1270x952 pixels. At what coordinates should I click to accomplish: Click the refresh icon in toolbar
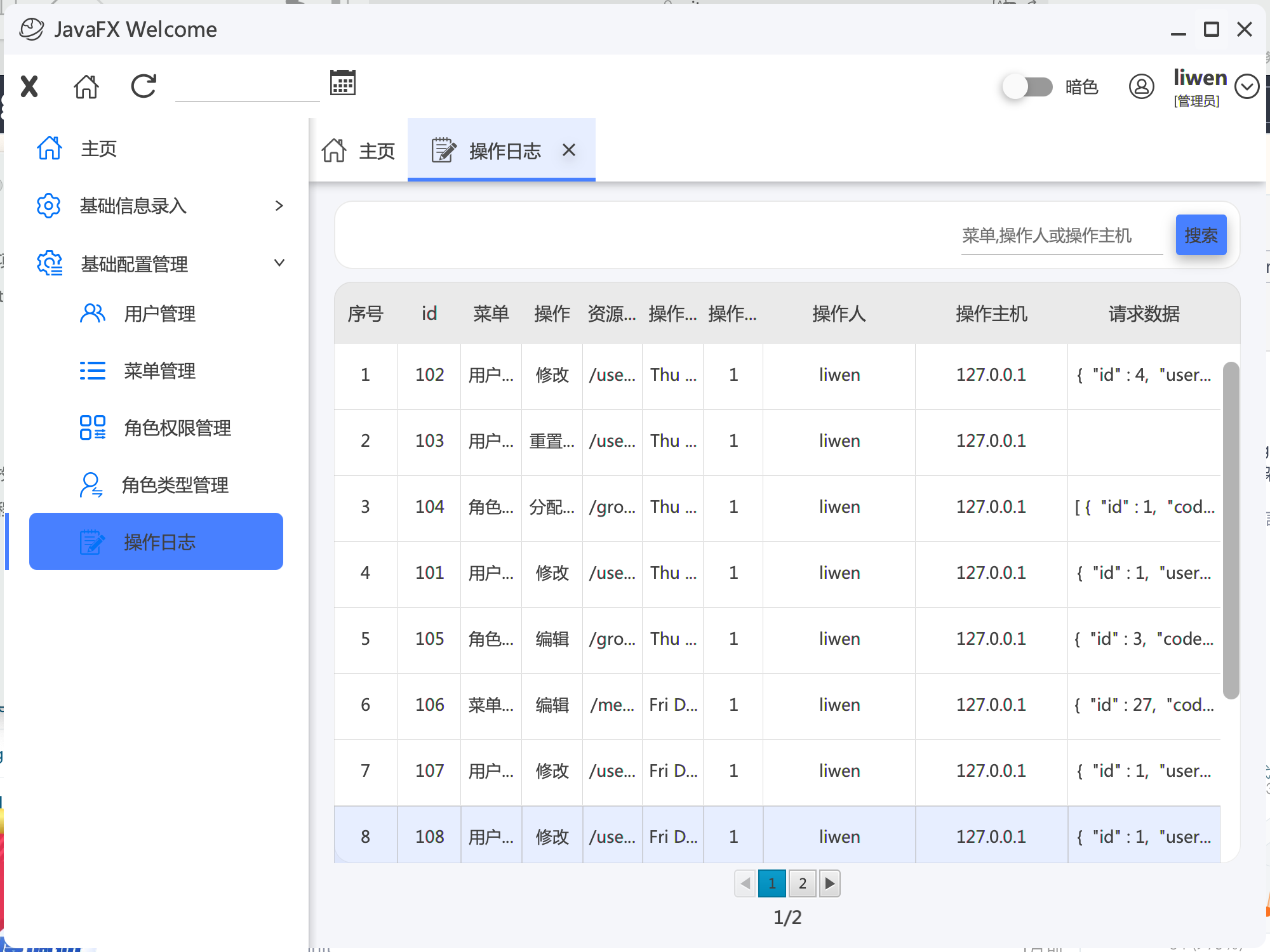(x=144, y=86)
